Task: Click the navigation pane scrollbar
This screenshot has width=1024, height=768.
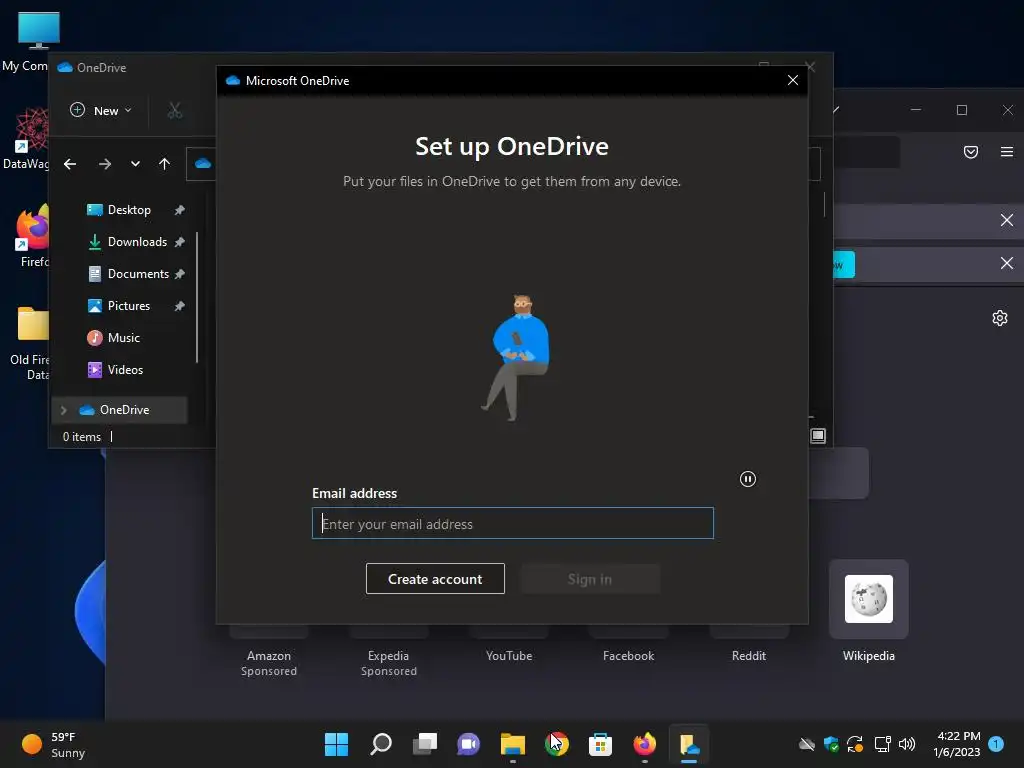Action: click(197, 297)
